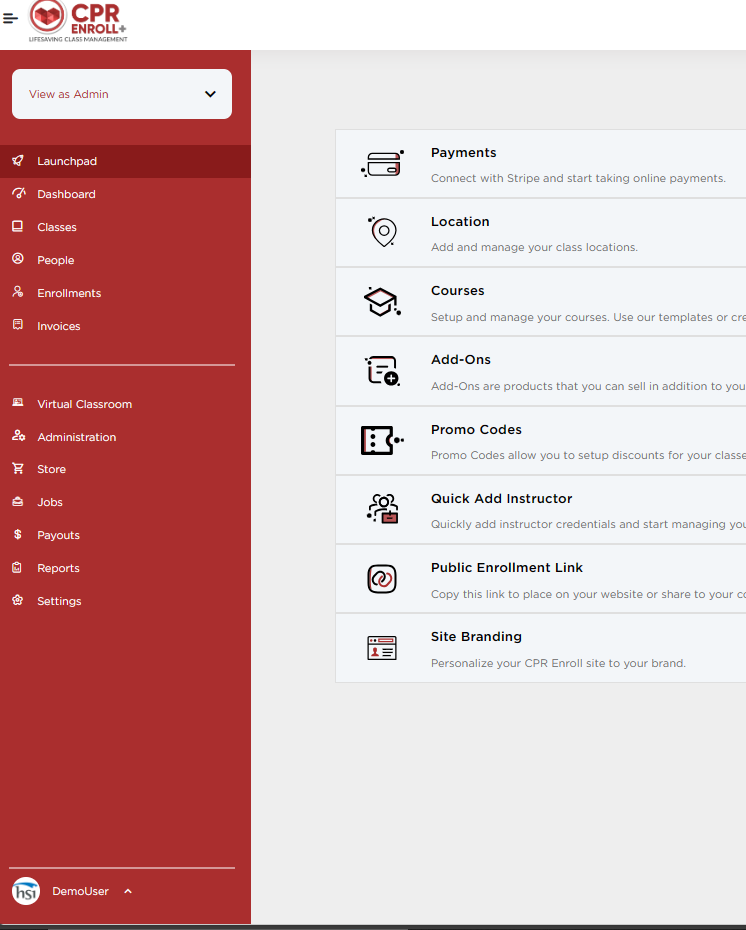The height and width of the screenshot is (930, 746).
Task: Open Launchpad in the sidebar
Action: coord(125,161)
